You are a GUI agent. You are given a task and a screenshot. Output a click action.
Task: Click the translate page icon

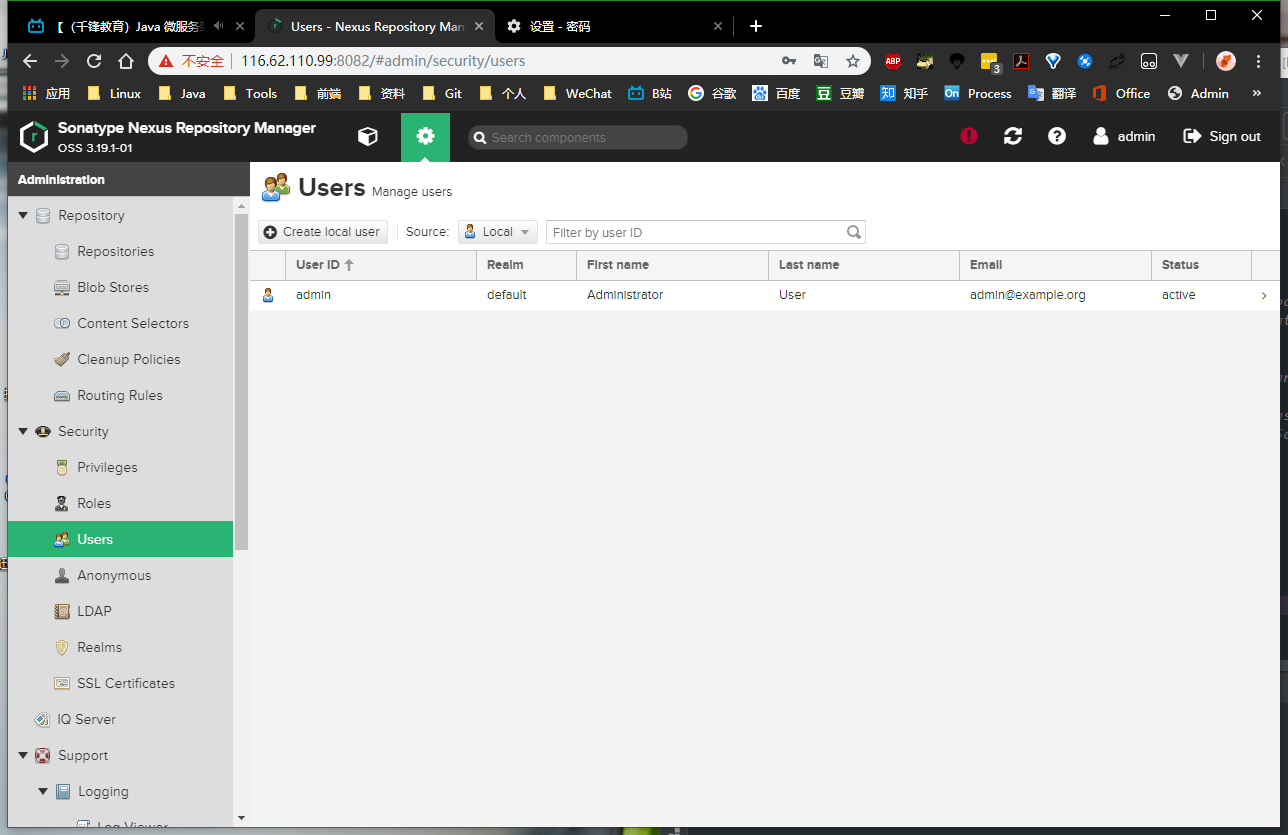(821, 61)
